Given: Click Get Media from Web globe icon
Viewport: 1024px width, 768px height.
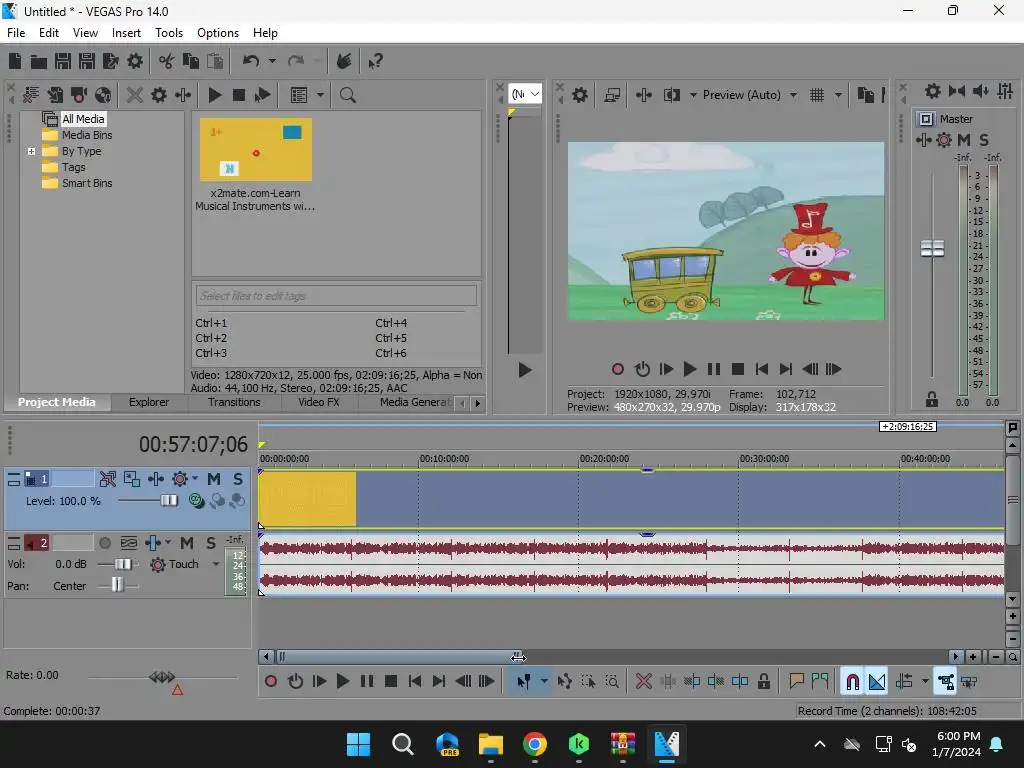Looking at the screenshot, I should (103, 95).
